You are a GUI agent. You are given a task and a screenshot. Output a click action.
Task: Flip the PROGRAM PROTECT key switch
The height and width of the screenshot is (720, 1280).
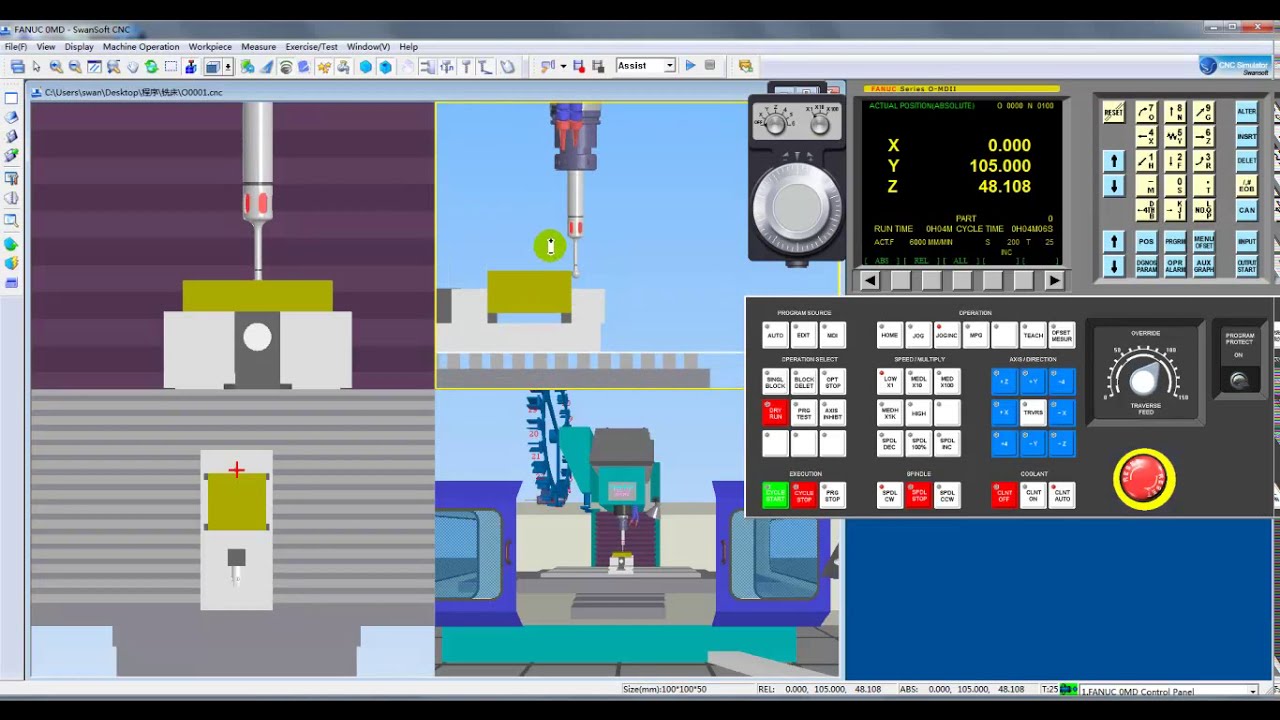click(1240, 381)
